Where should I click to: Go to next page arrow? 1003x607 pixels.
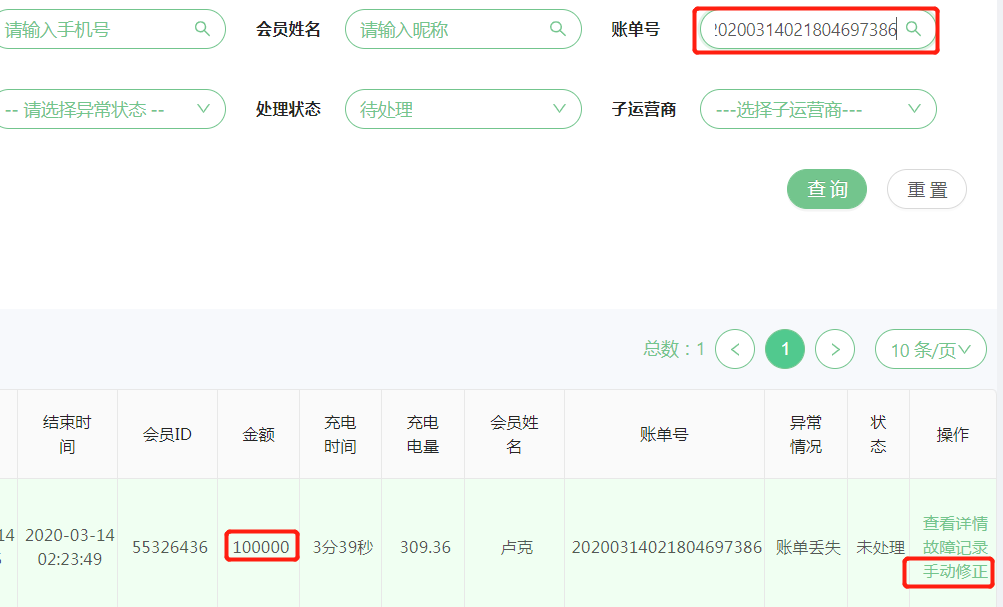coord(835,349)
